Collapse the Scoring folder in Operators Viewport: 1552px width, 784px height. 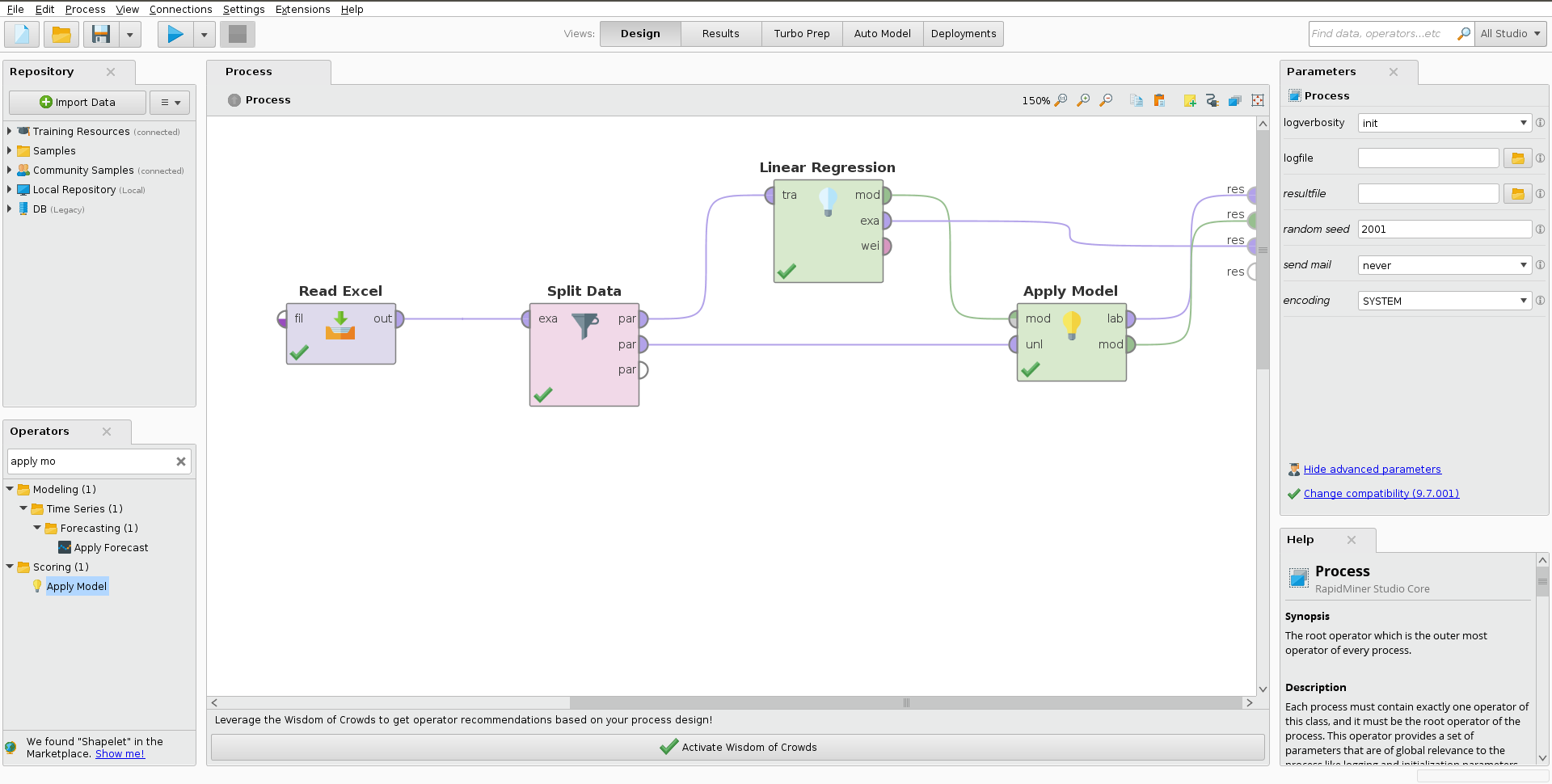(10, 567)
